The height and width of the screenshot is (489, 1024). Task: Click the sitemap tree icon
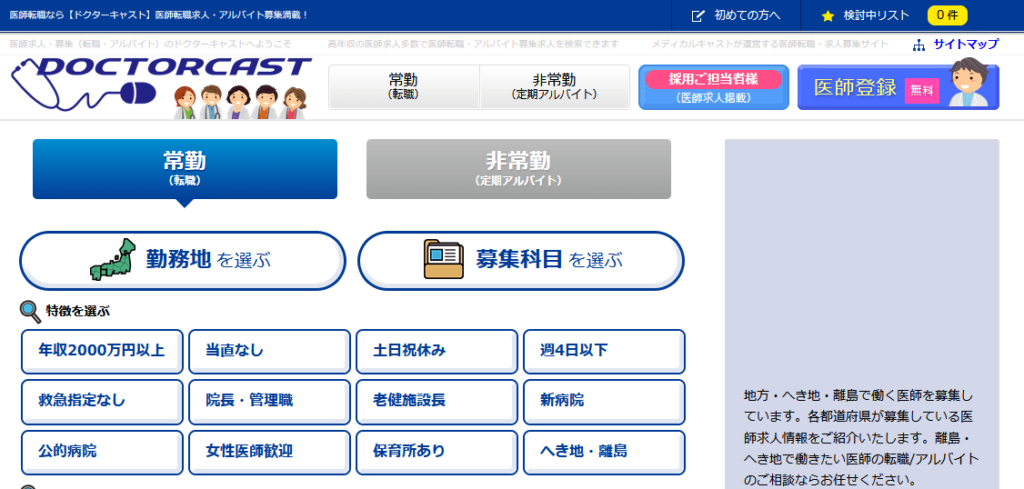[920, 45]
